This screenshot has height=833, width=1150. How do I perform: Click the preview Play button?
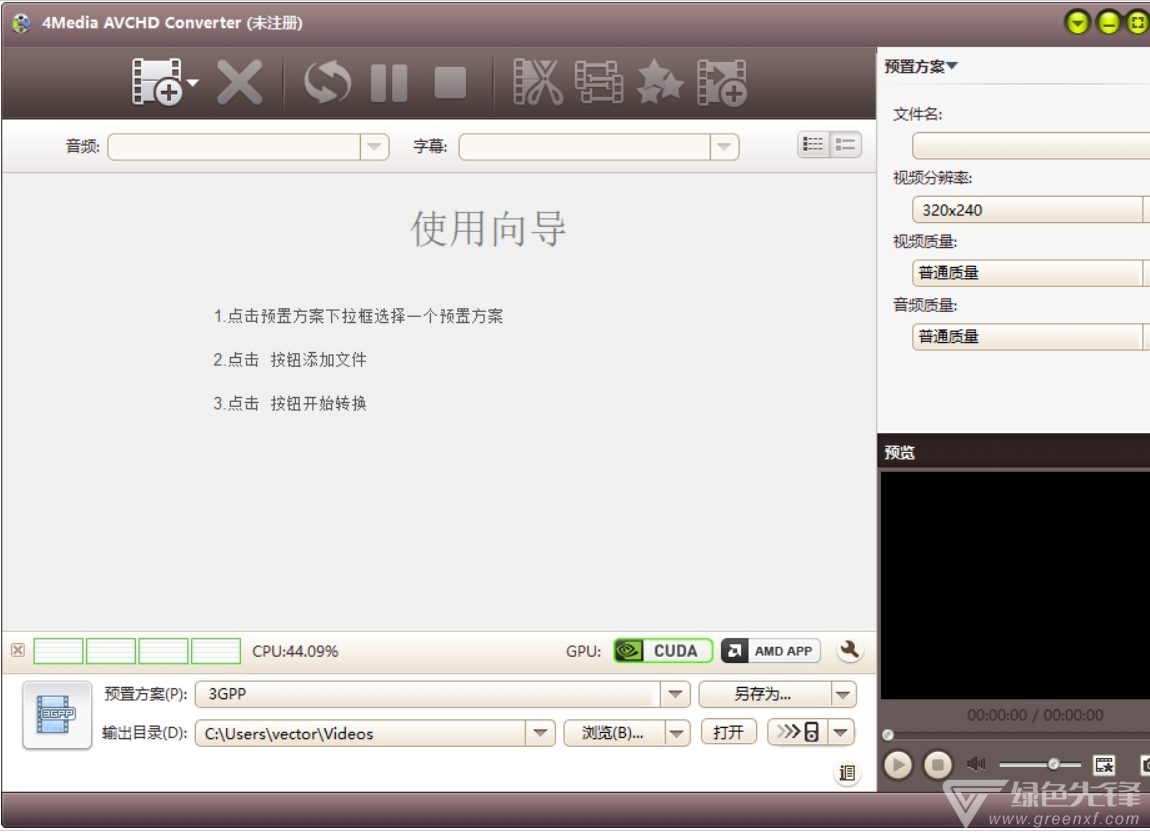pyautogui.click(x=898, y=765)
